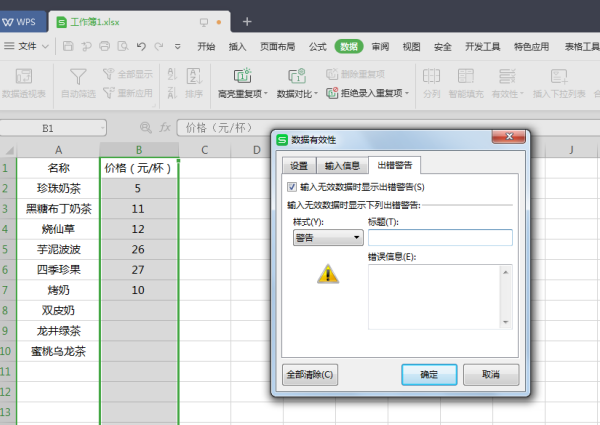The height and width of the screenshot is (425, 600).
Task: Click the Save icon in quick access toolbar
Action: click(68, 46)
